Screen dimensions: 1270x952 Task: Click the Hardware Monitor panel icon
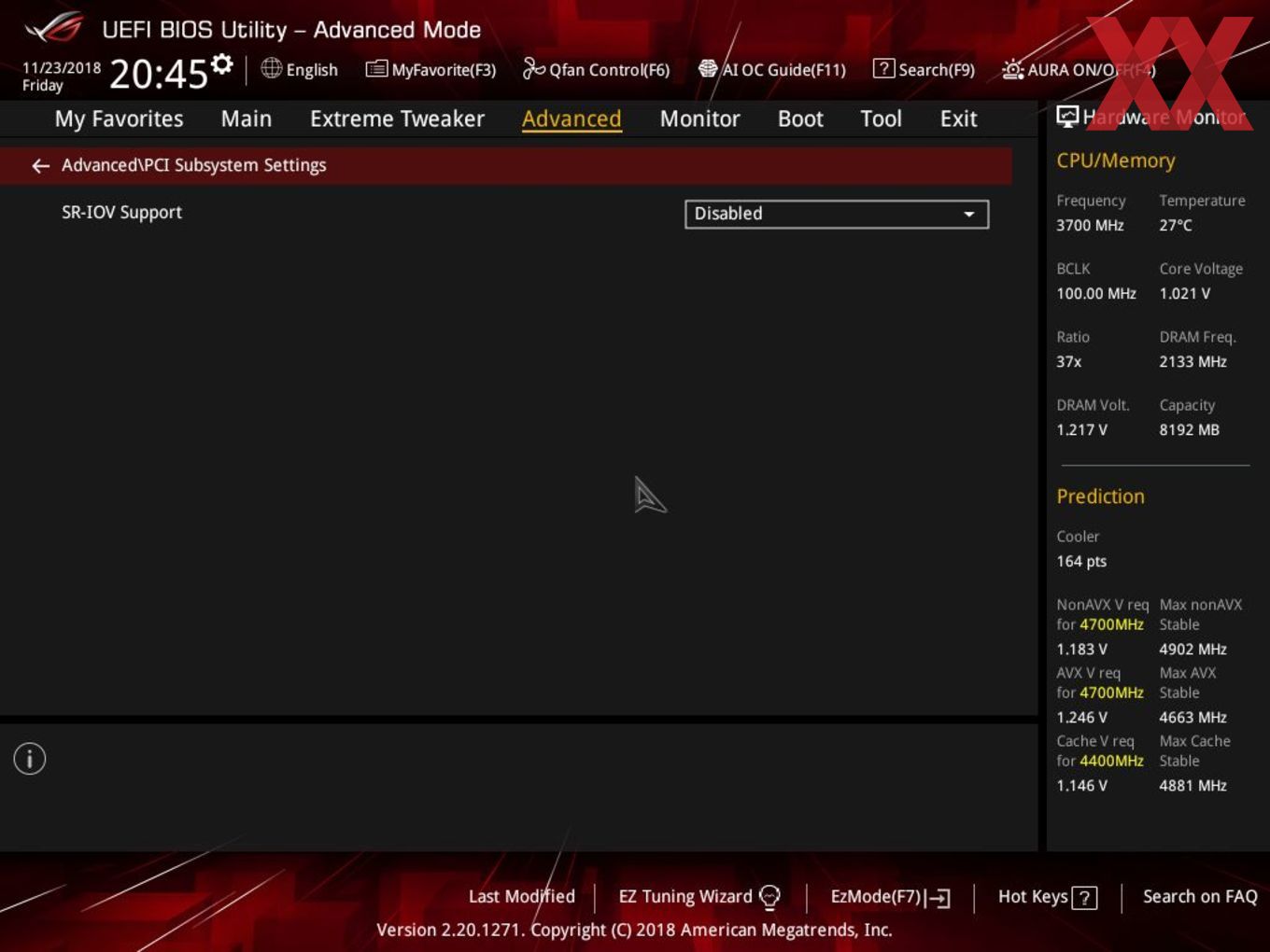click(x=1067, y=116)
